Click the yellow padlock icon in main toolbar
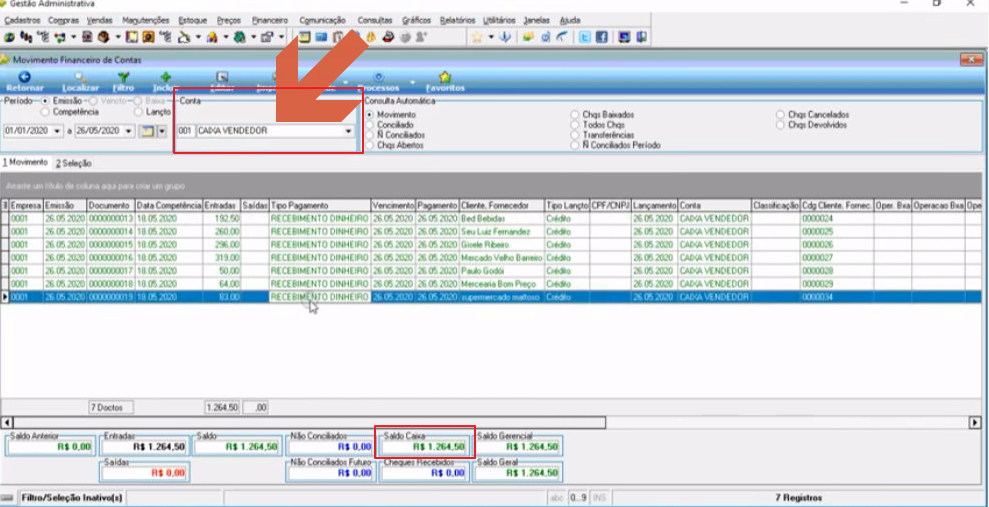 (x=372, y=37)
